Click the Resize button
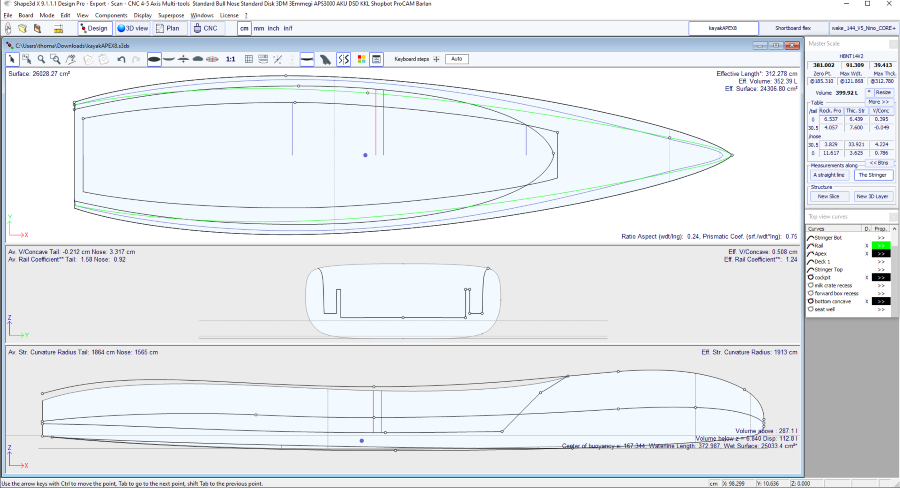The width and height of the screenshot is (900, 488). pos(883,92)
